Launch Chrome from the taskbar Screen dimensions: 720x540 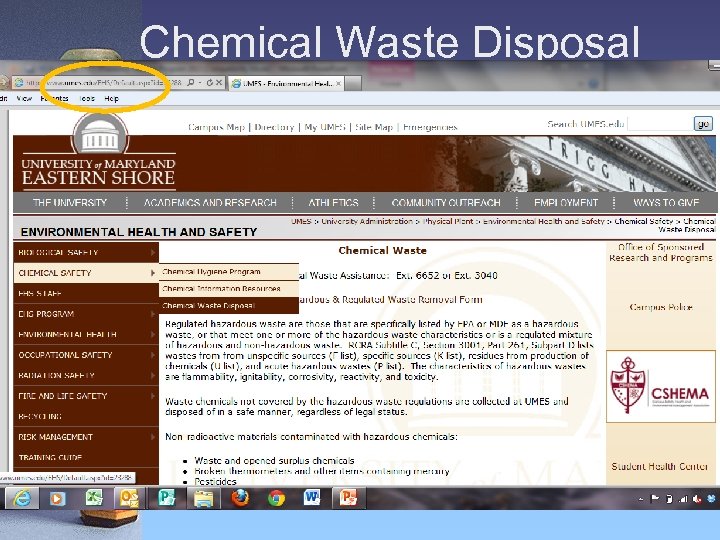coord(276,498)
